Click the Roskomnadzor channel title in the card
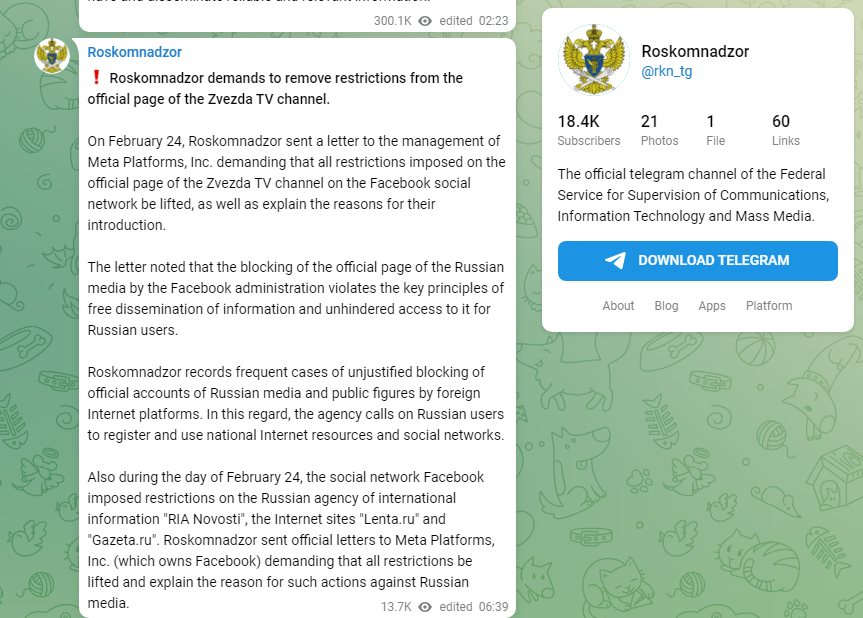Screen dimensions: 863x618 click(695, 51)
